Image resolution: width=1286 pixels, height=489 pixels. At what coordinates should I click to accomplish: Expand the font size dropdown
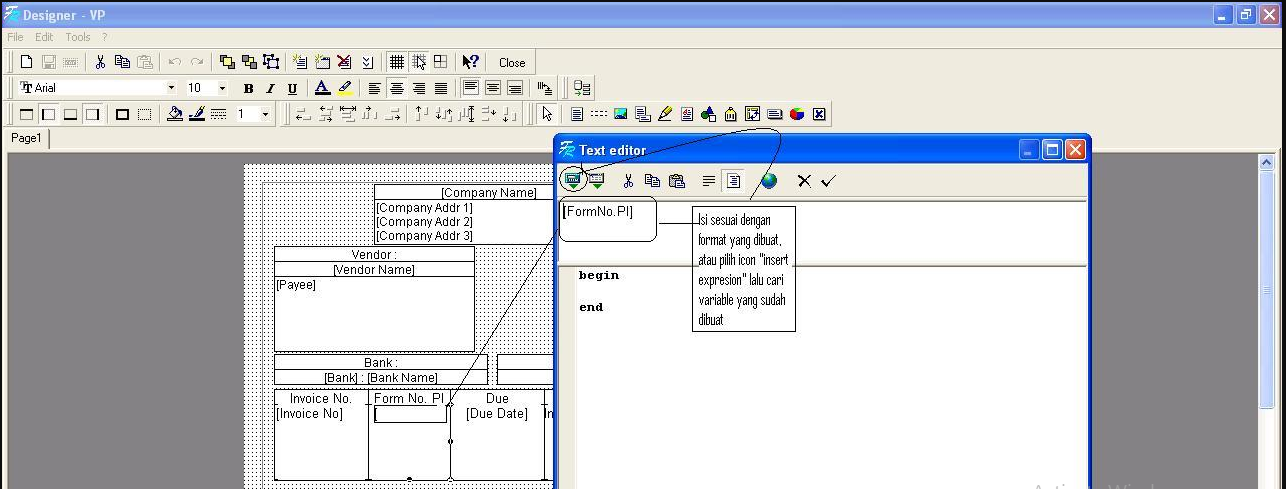pos(222,88)
